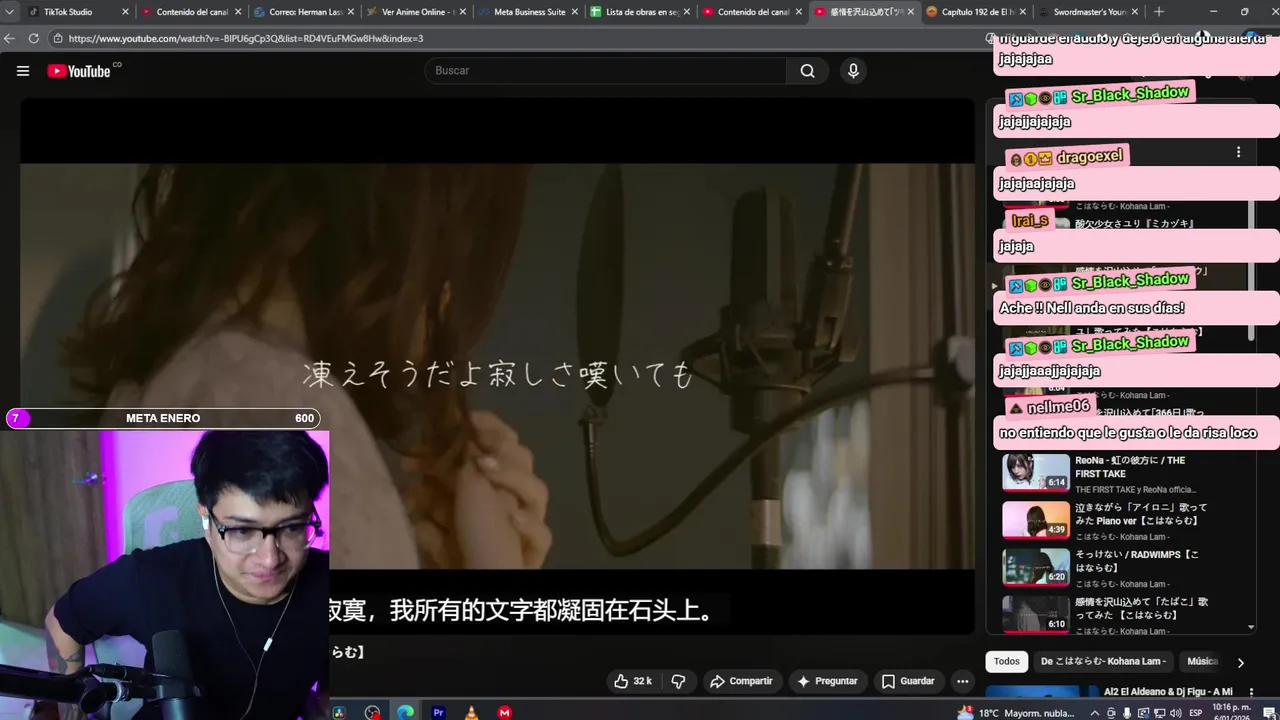
Task: Close the Capítulo 192 tab
Action: tap(1022, 12)
